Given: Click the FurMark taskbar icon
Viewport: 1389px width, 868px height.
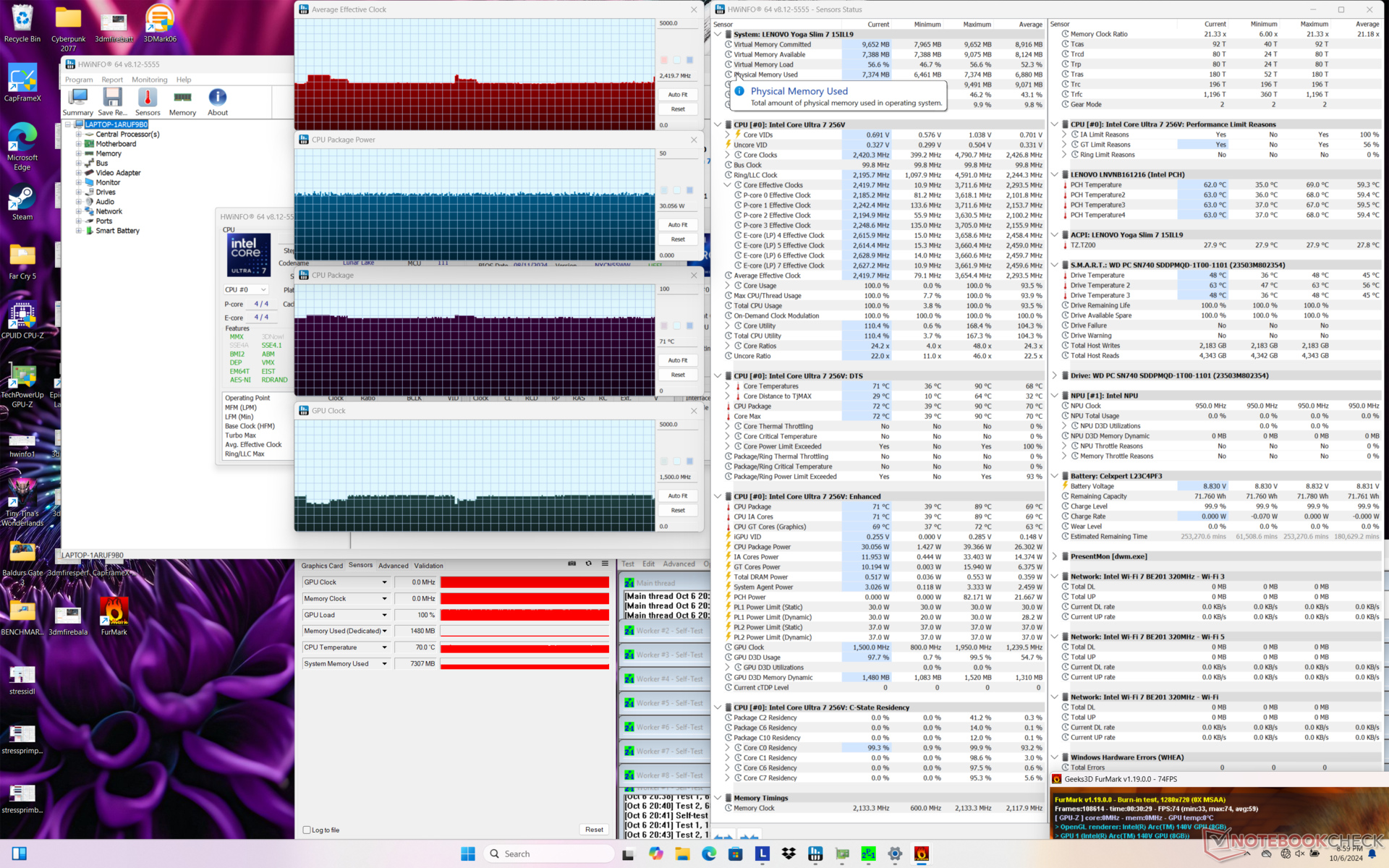Looking at the screenshot, I should [922, 854].
